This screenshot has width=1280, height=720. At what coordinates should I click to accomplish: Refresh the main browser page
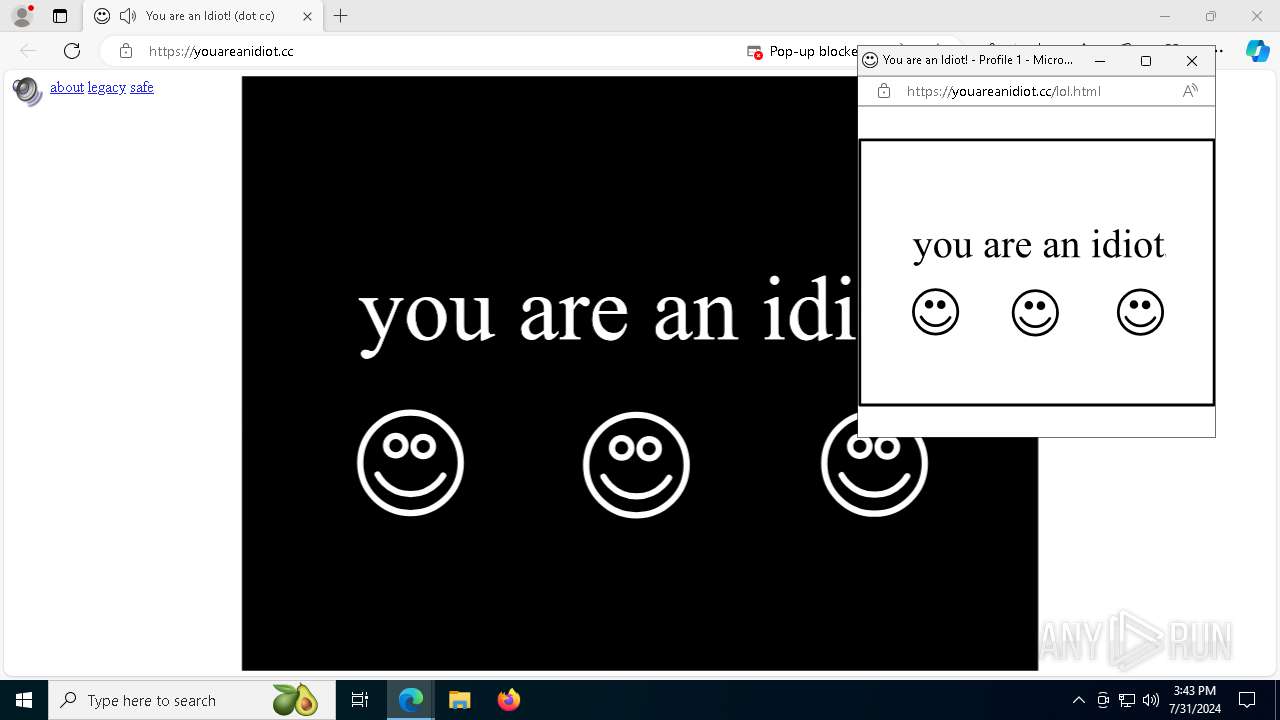click(72, 51)
